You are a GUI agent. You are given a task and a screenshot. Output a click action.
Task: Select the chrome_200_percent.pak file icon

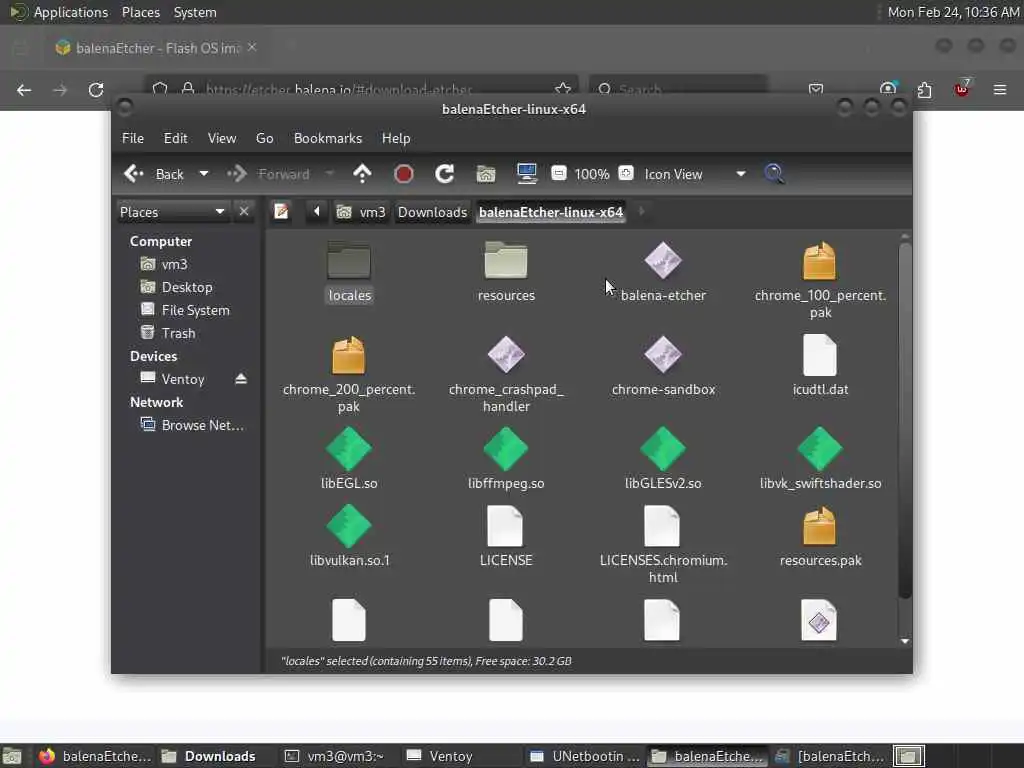349,355
